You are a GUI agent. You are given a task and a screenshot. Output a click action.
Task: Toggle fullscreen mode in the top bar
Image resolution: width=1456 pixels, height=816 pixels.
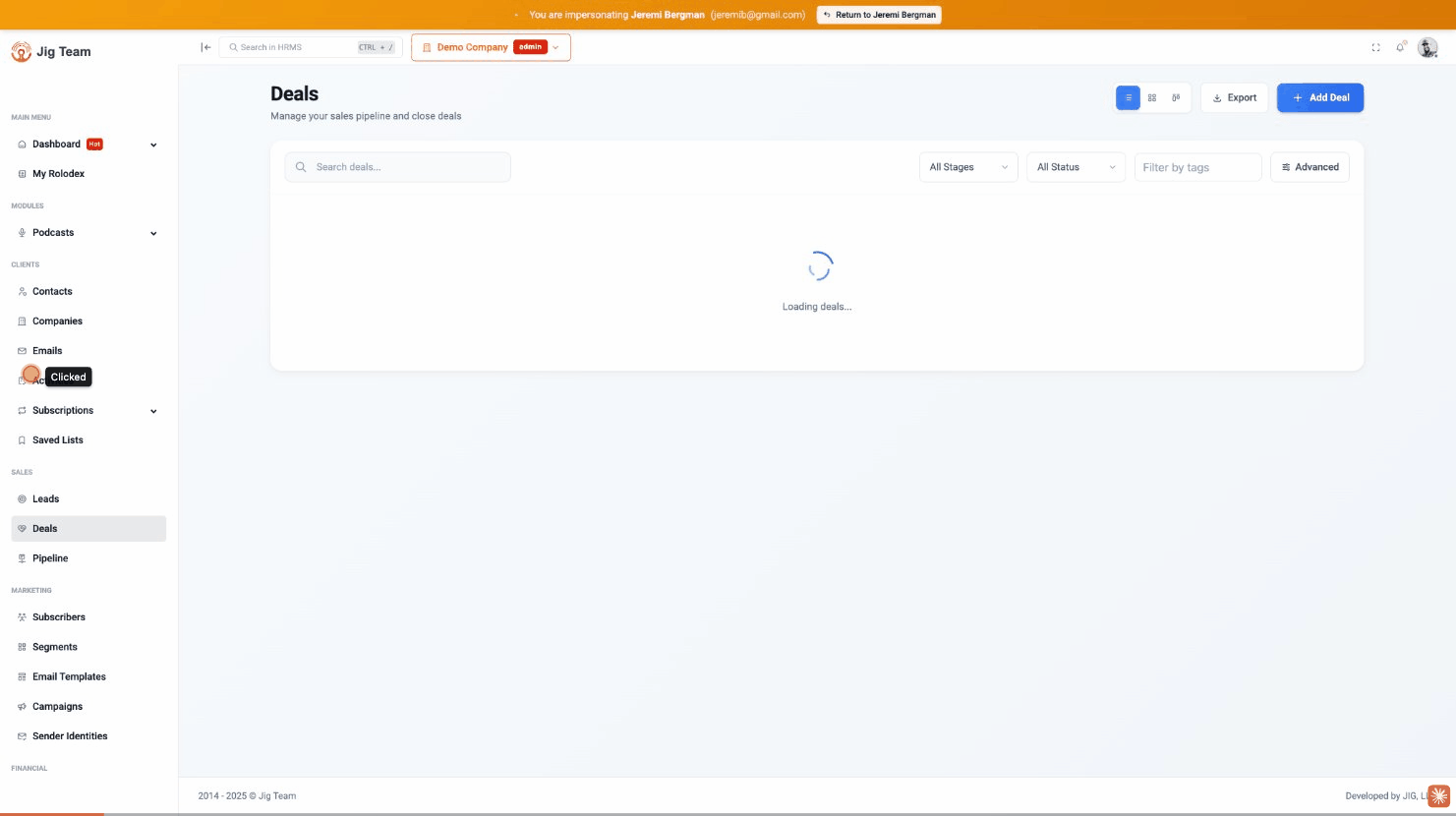tap(1374, 46)
